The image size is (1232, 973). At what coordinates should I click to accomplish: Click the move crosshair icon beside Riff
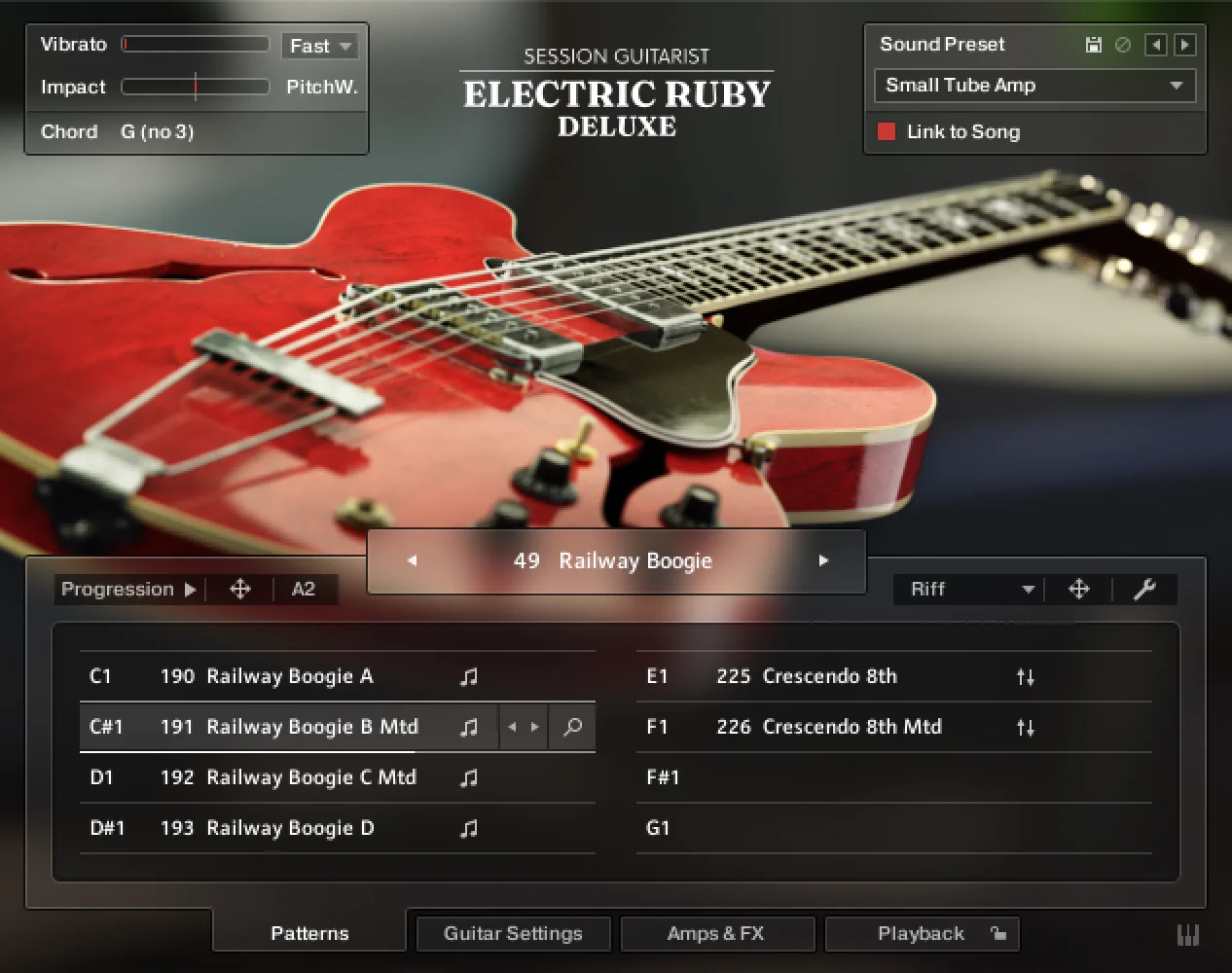(1080, 590)
